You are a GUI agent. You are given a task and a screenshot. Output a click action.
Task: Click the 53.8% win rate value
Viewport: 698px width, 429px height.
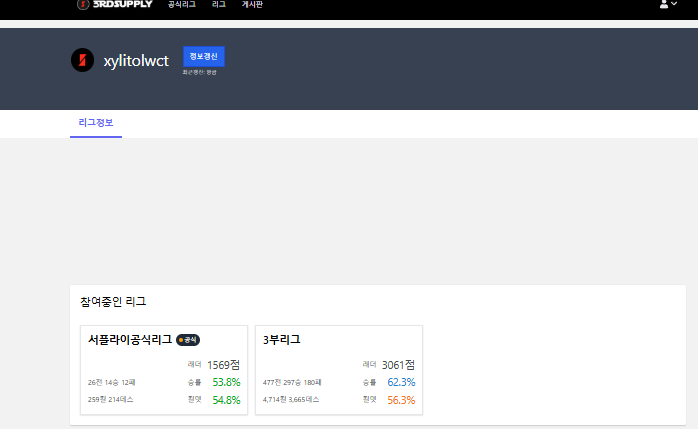[226, 382]
